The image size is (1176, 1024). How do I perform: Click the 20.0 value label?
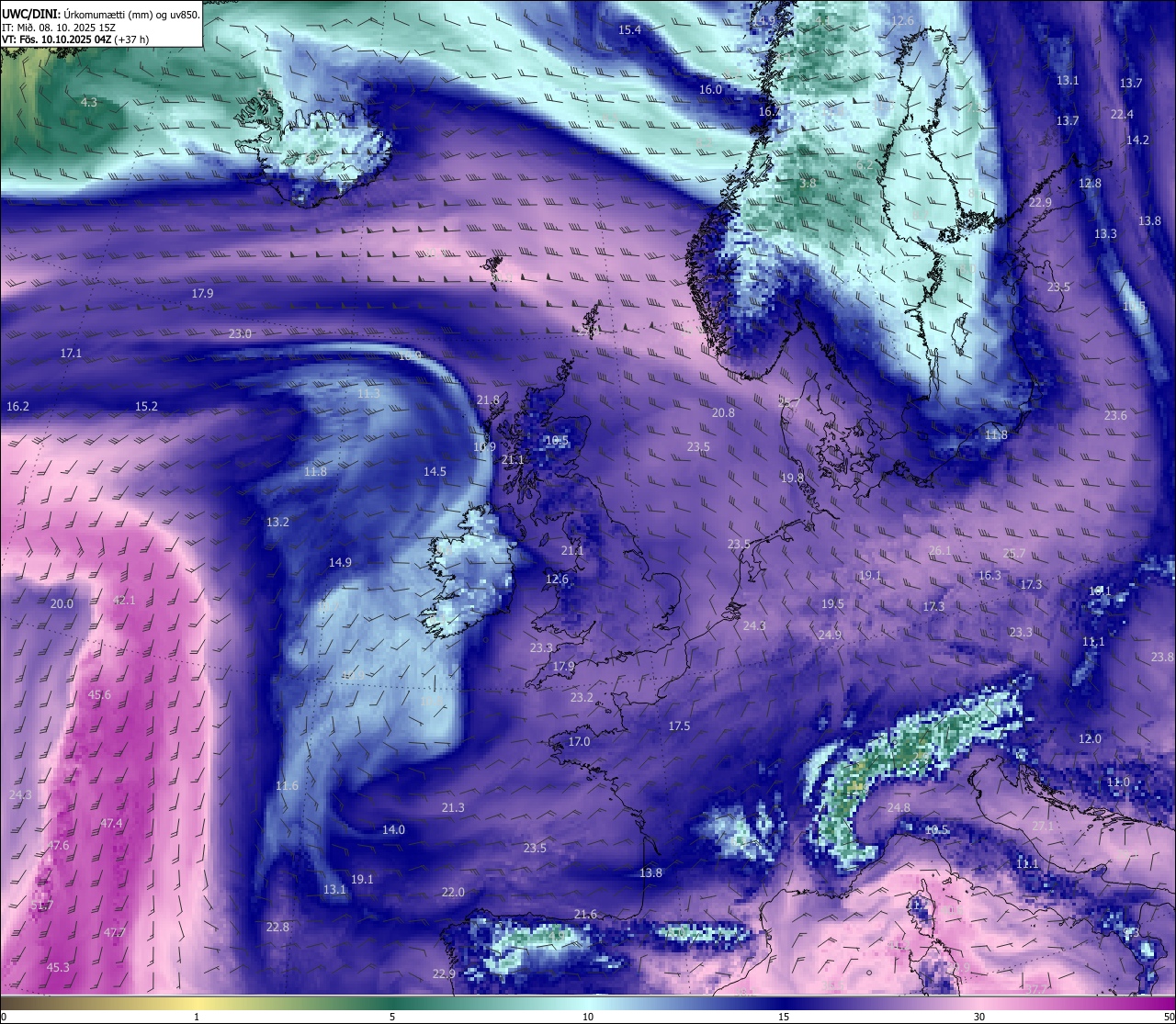point(62,603)
